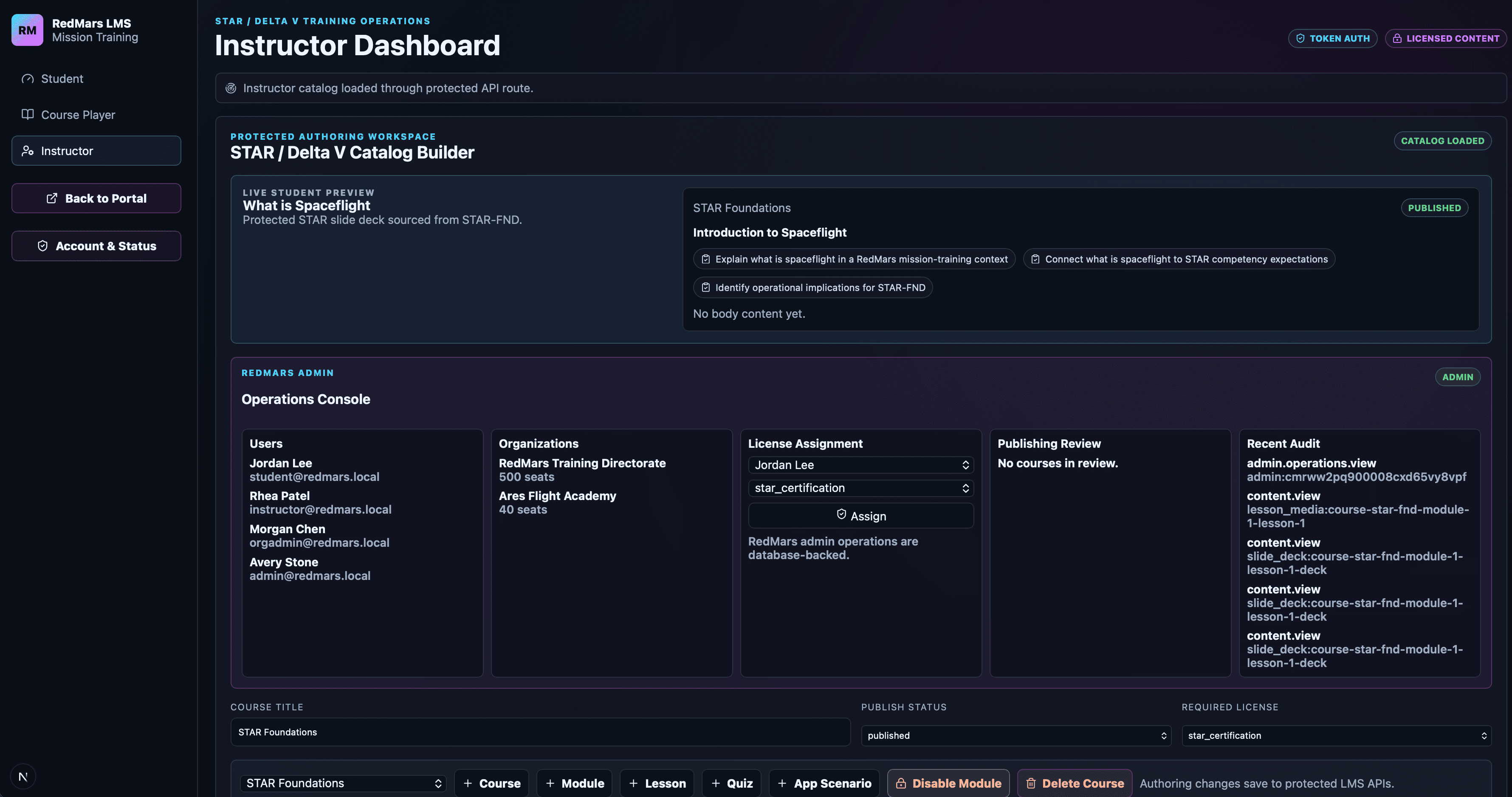The height and width of the screenshot is (797, 1512).
Task: Click the Catalog Loaded status badge
Action: pyautogui.click(x=1442, y=141)
